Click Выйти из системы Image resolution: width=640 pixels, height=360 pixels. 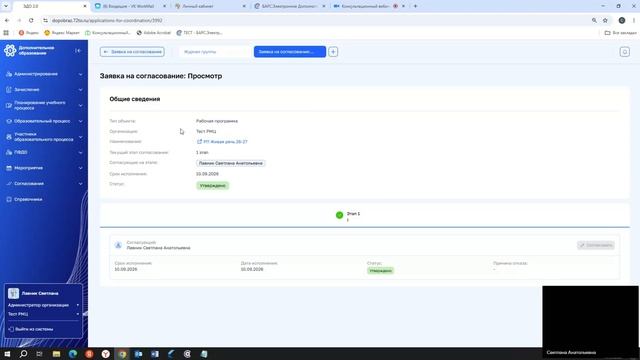(31, 329)
